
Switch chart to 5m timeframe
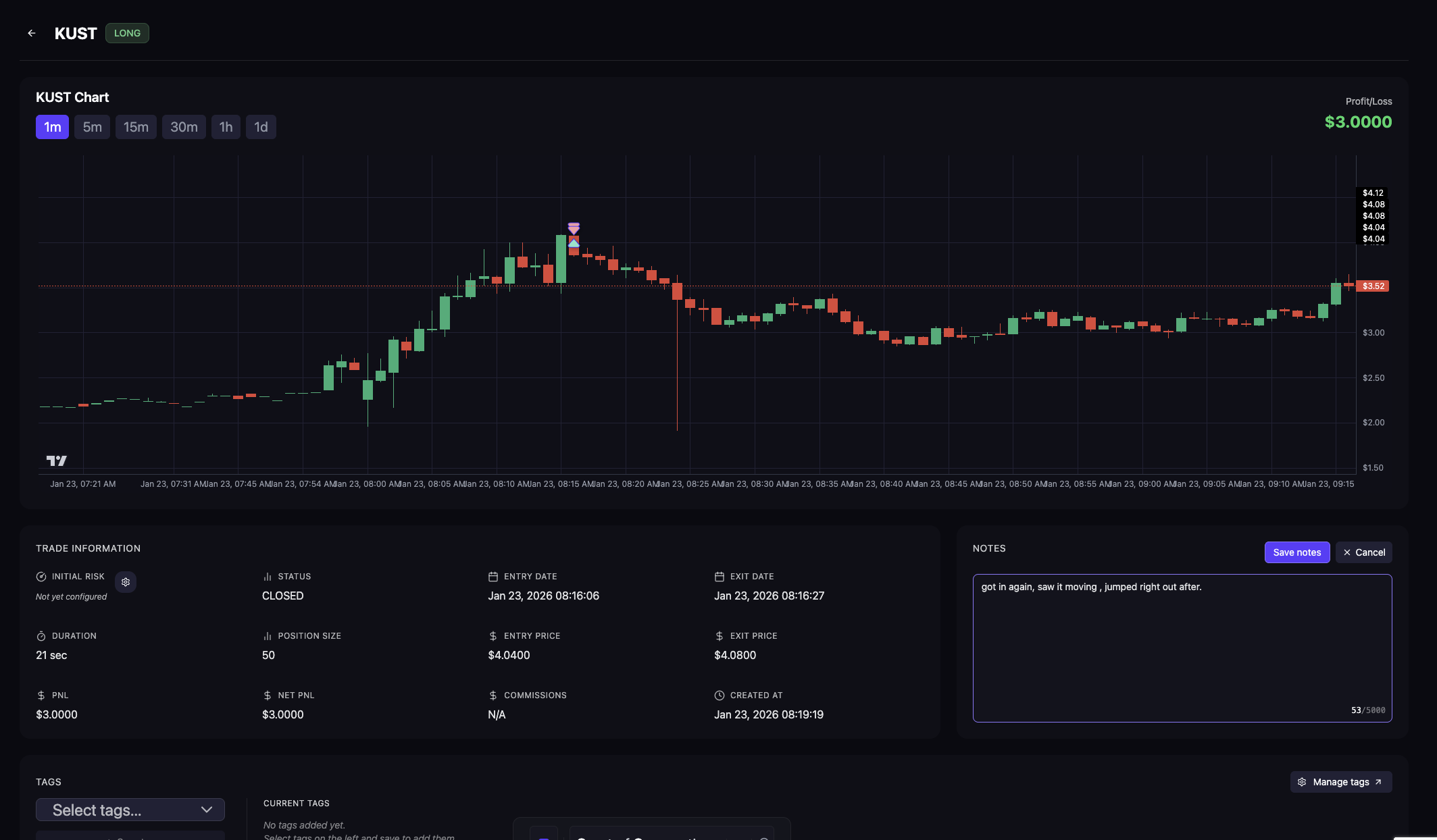92,127
